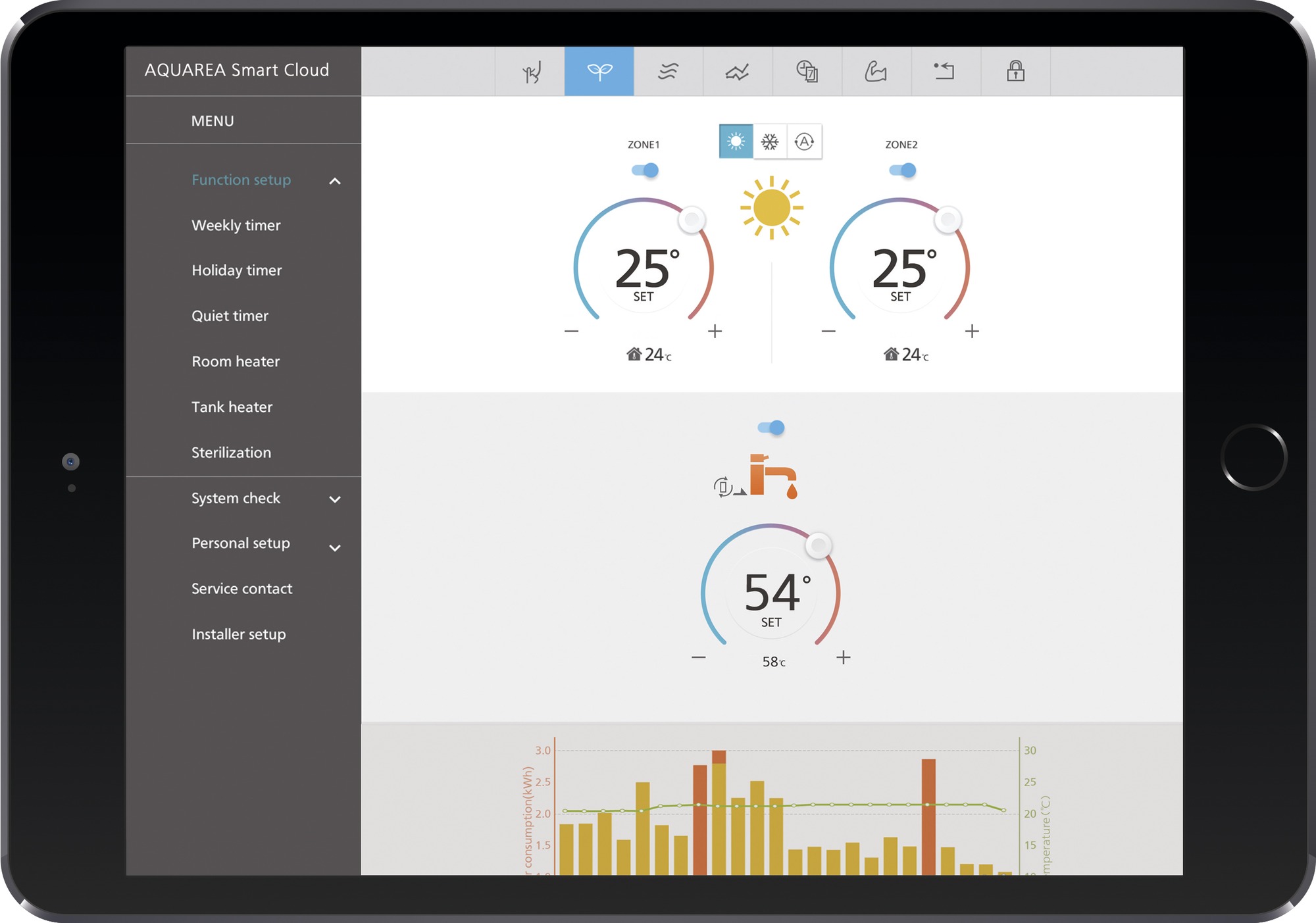Click the tank reheat cycle icon
The width and height of the screenshot is (1316, 923).
[729, 487]
